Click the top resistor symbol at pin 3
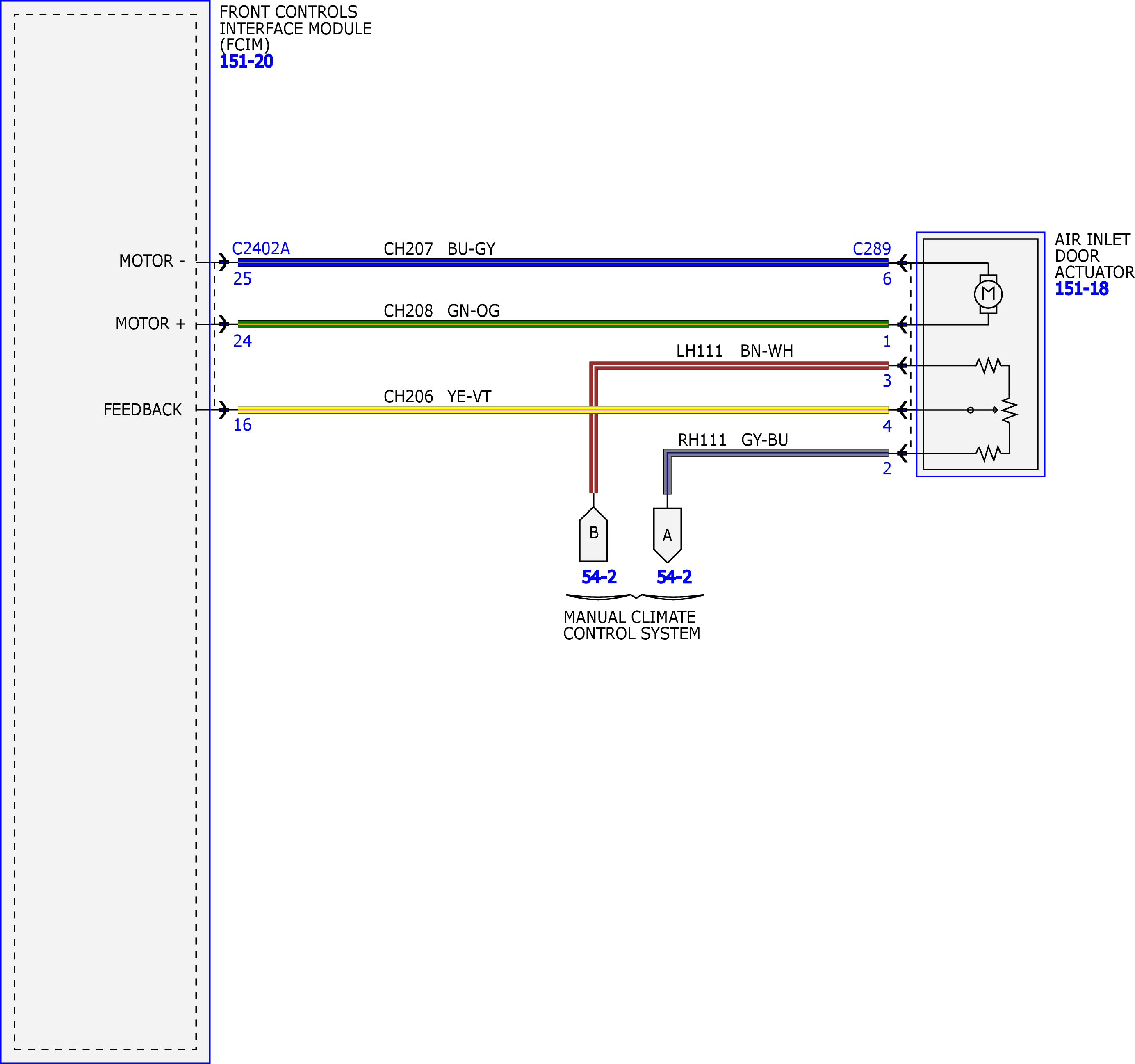Image resolution: width=1135 pixels, height=1064 pixels. point(989,365)
